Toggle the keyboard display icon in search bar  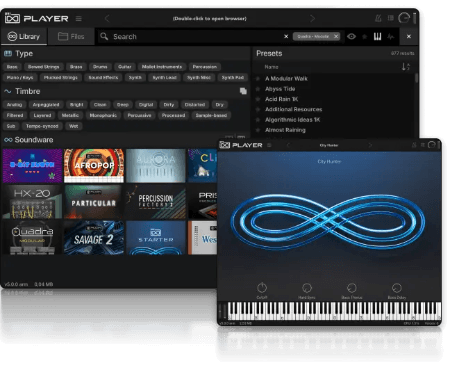point(377,36)
